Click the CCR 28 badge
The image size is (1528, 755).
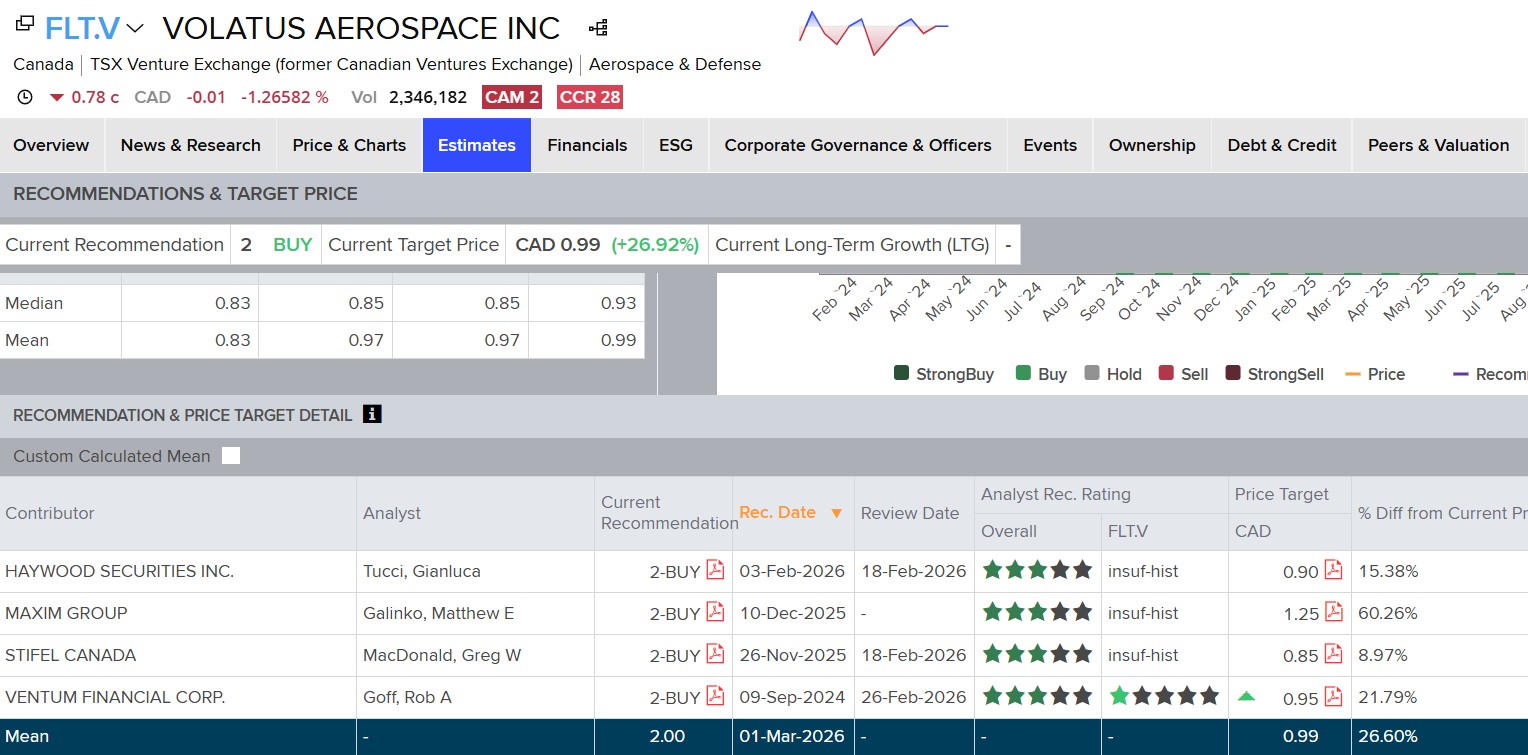(589, 97)
